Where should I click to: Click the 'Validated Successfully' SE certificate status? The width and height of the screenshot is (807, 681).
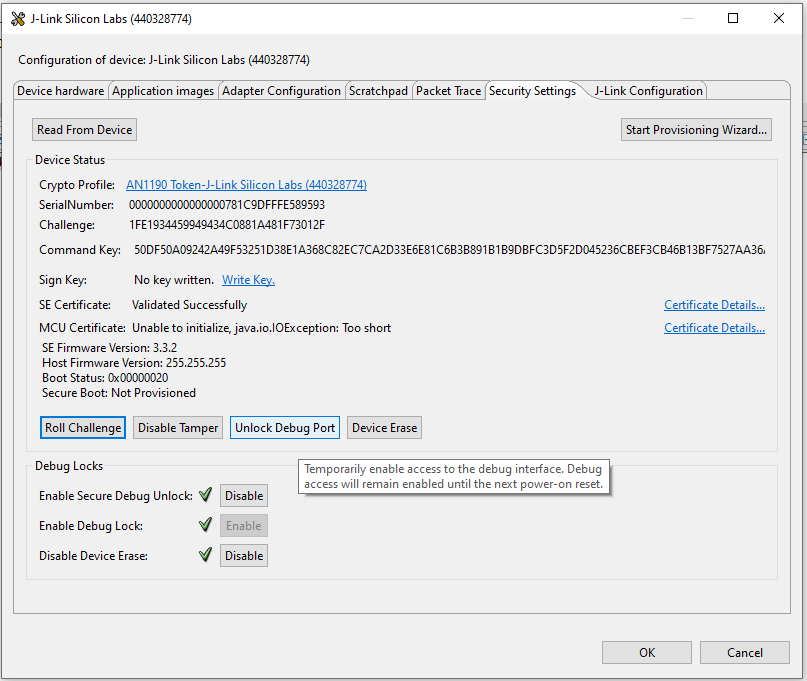(189, 305)
